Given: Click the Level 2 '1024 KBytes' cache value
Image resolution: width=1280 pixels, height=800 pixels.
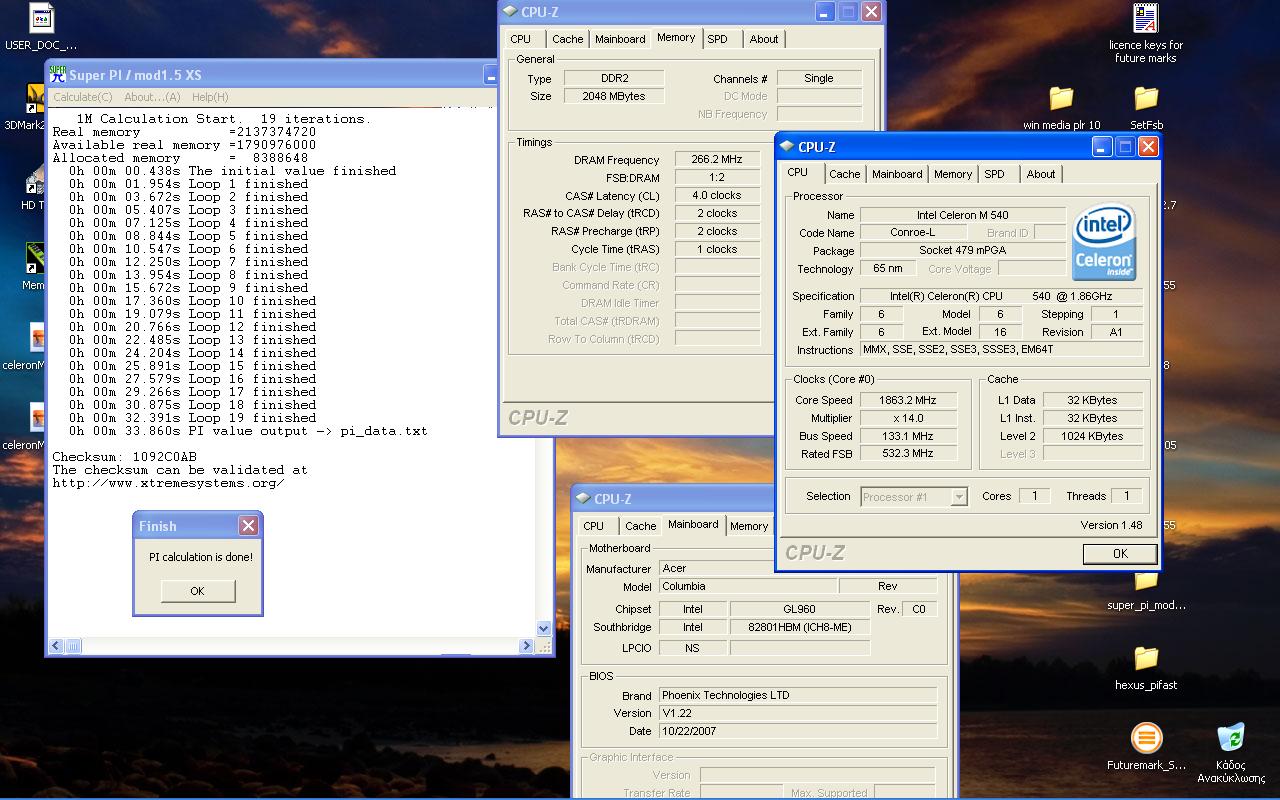Looking at the screenshot, I should click(x=1092, y=436).
